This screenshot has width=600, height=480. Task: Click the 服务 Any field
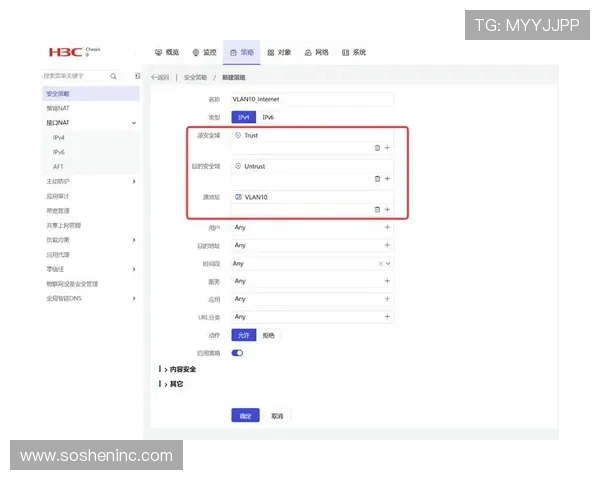tap(312, 281)
